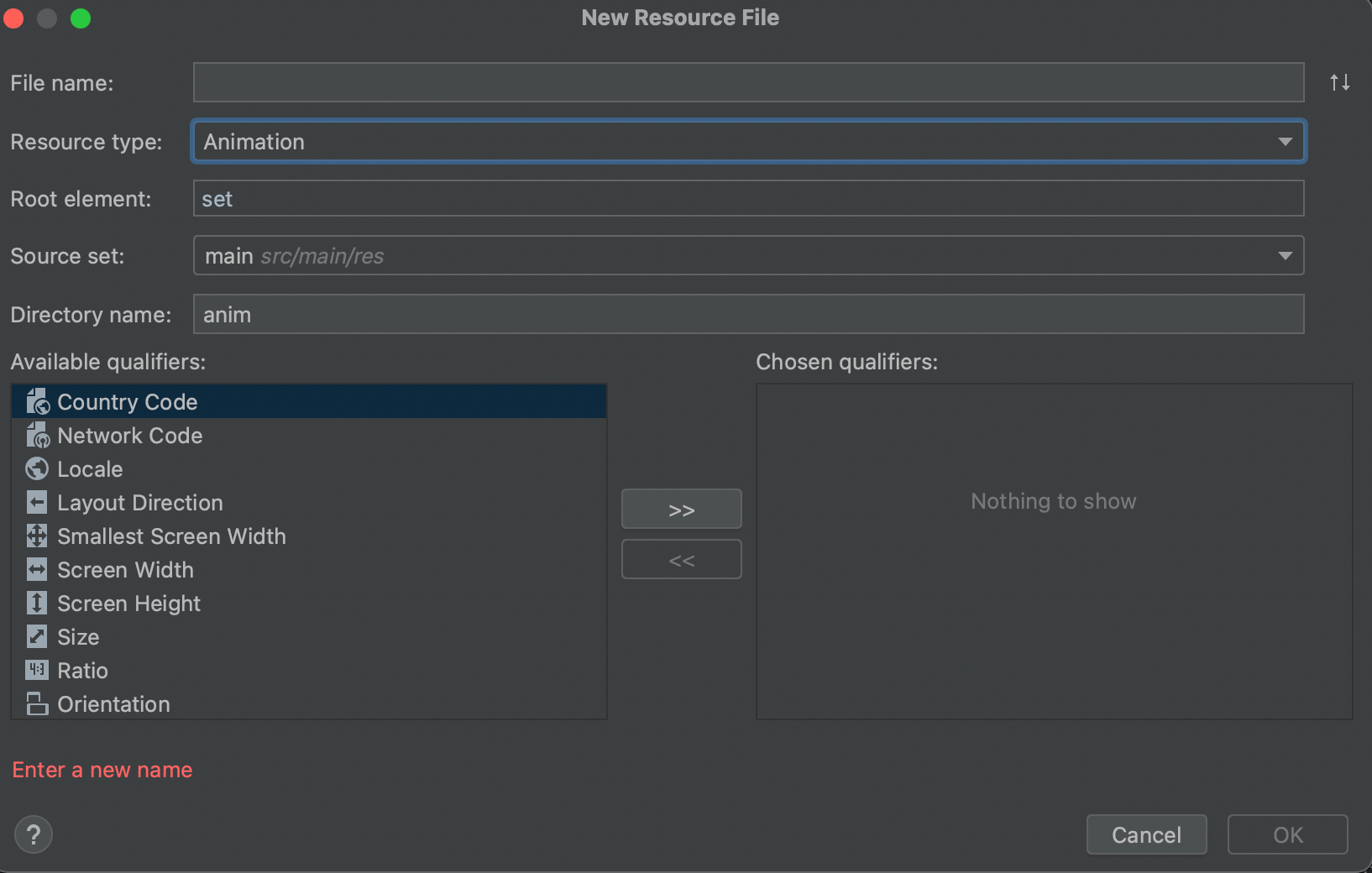
Task: Click the Layout Direction arrow icon
Action: coord(37,503)
